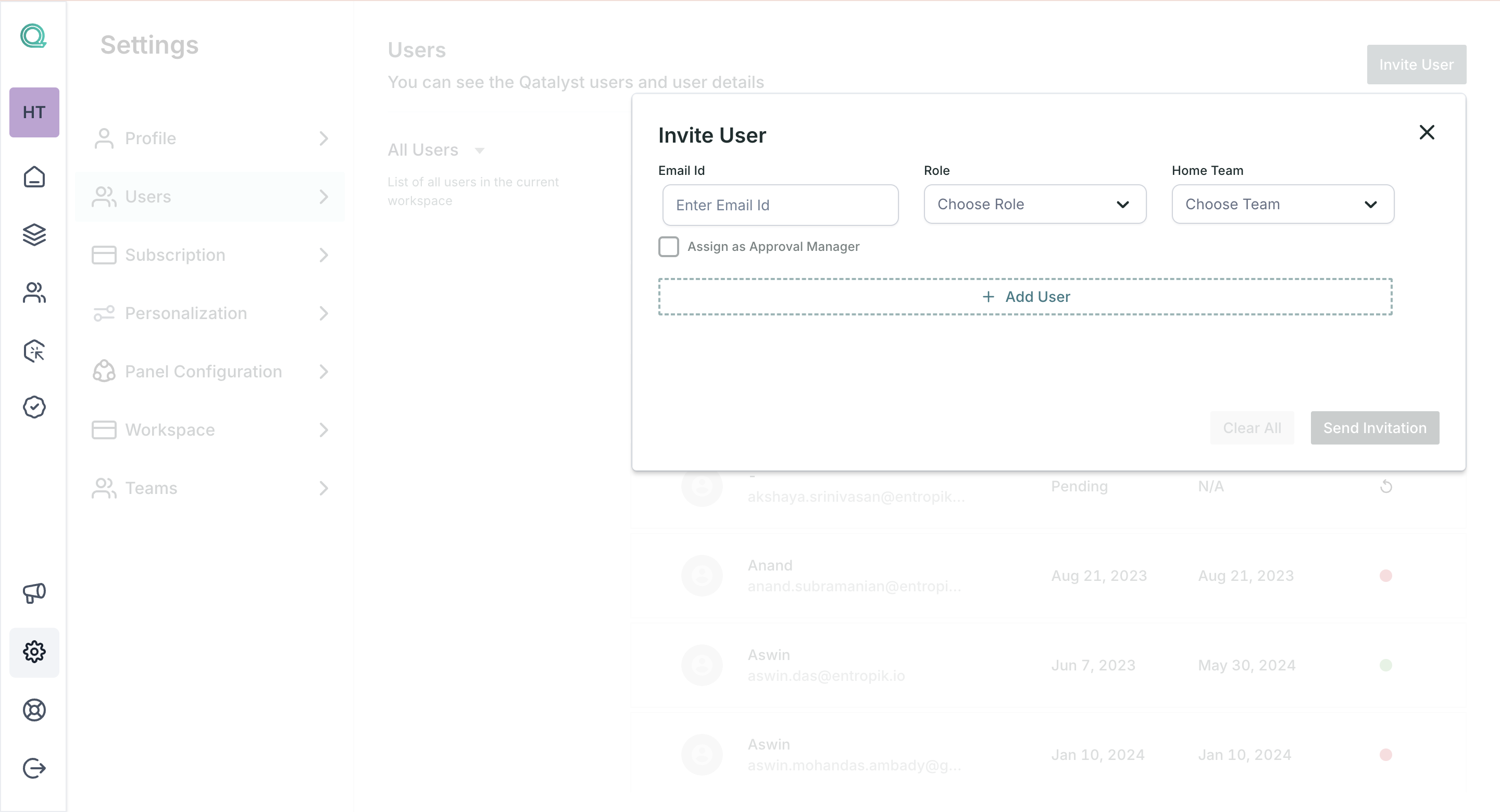The image size is (1500, 812).
Task: Click the Subscription card icon
Action: pyautogui.click(x=104, y=255)
